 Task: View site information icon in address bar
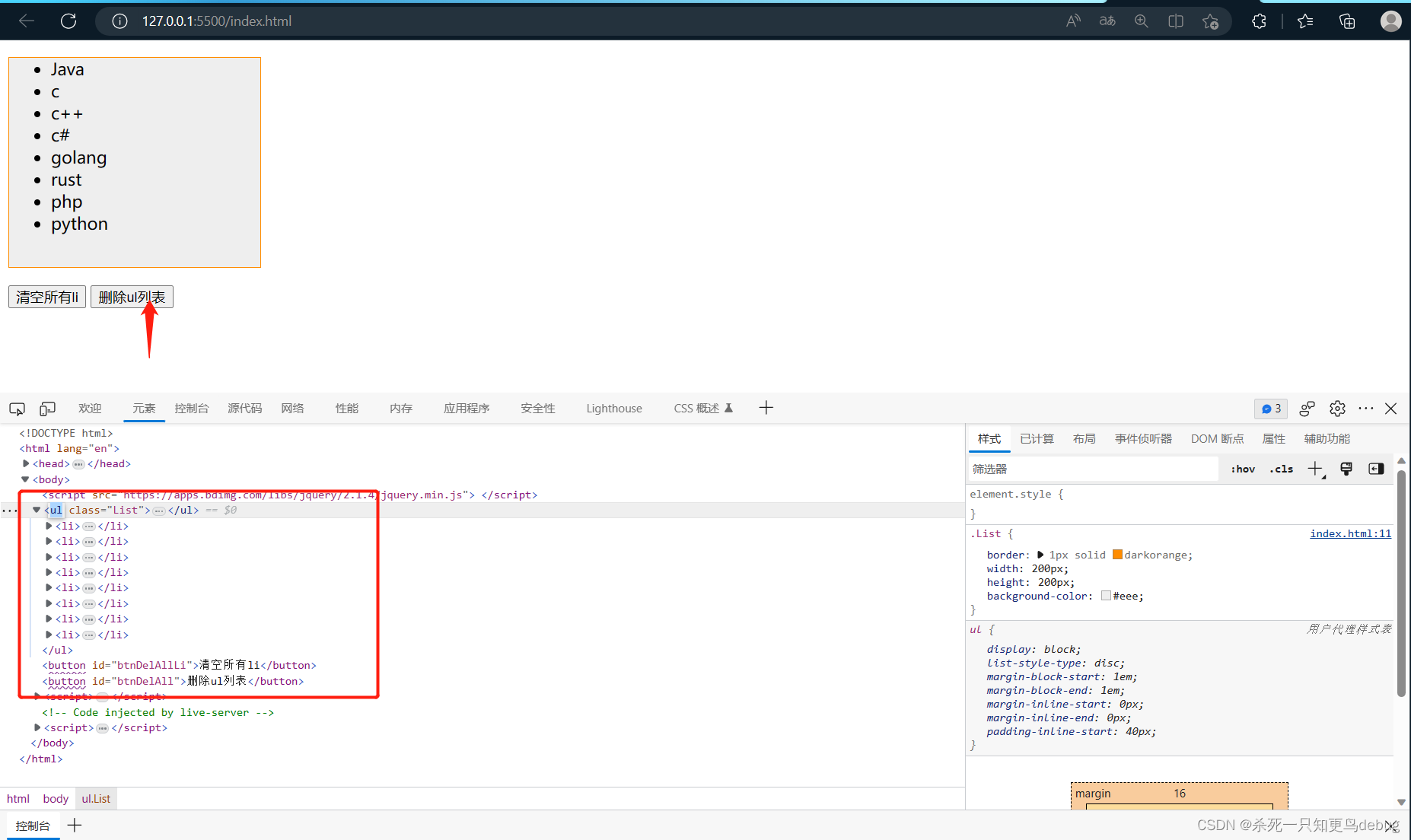coord(119,21)
